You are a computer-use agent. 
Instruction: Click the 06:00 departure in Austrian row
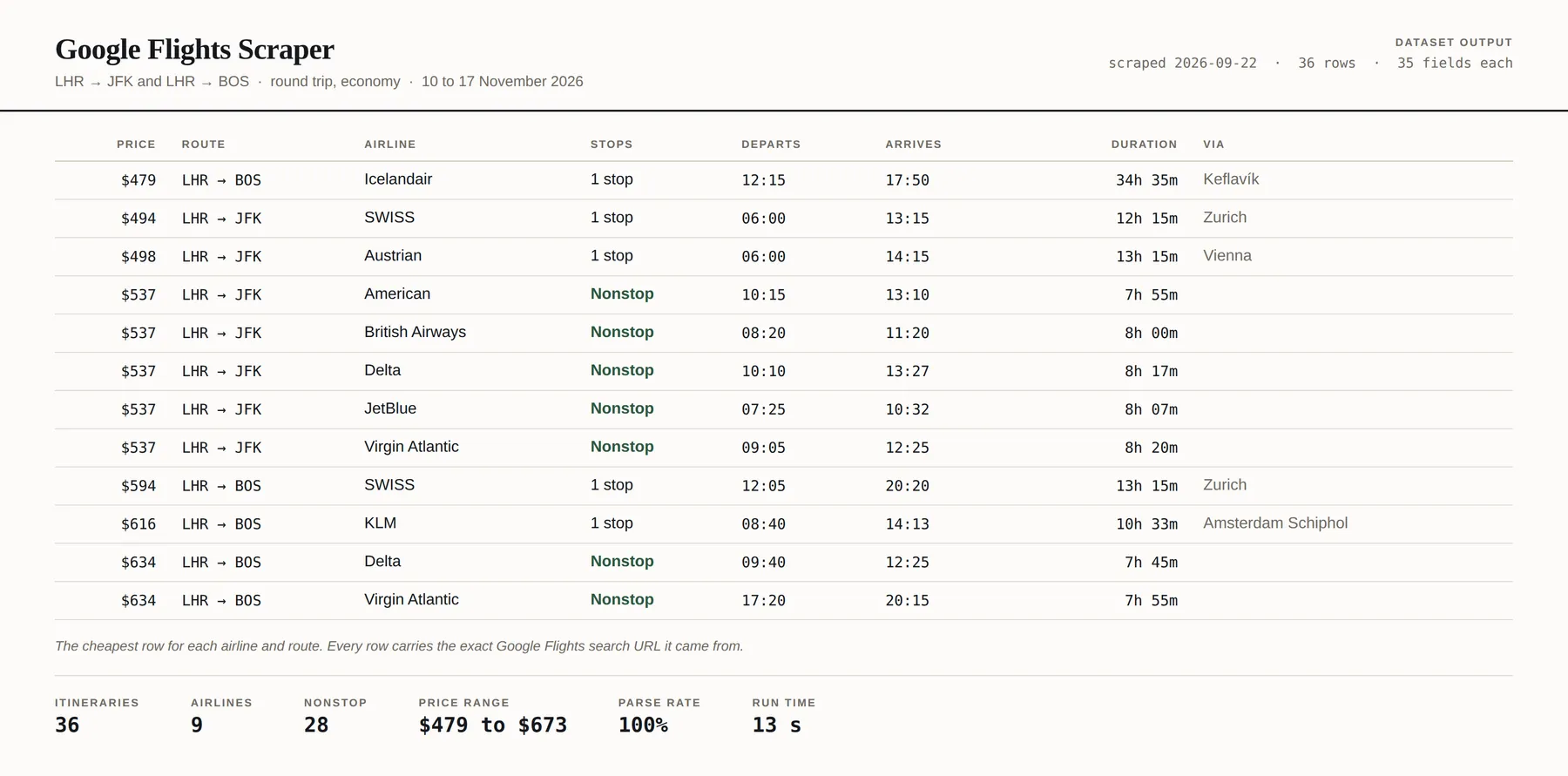click(763, 257)
